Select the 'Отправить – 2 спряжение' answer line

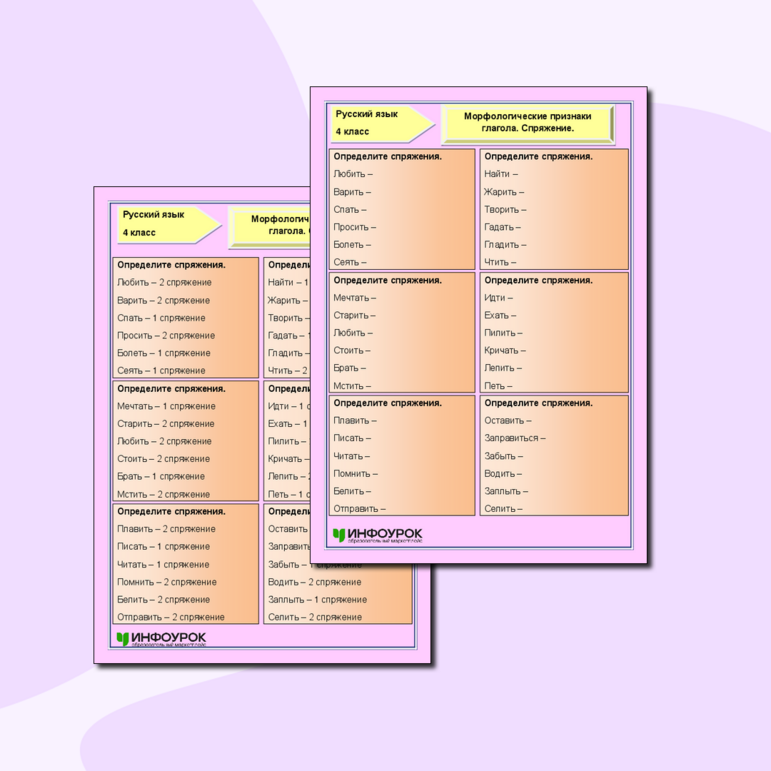click(171, 617)
